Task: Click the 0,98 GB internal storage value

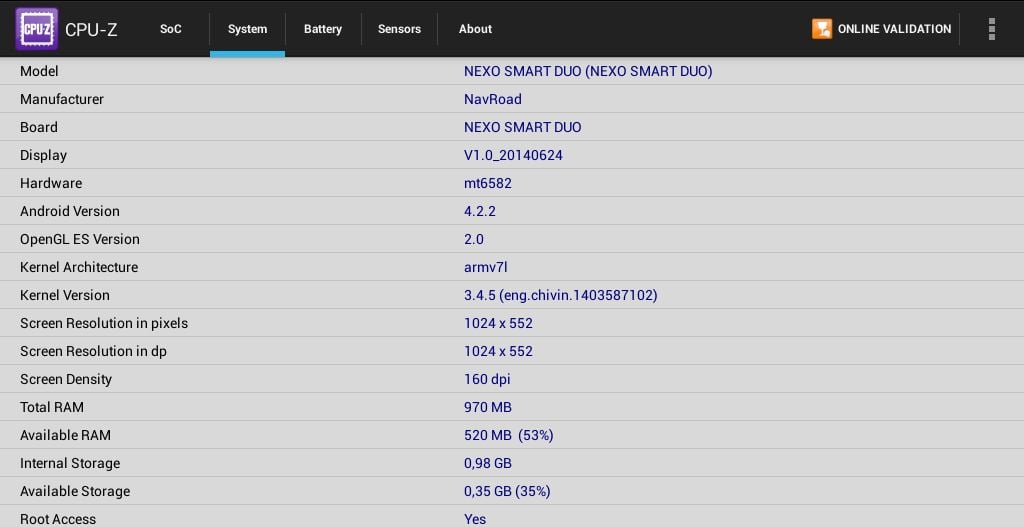Action: pyautogui.click(x=488, y=464)
